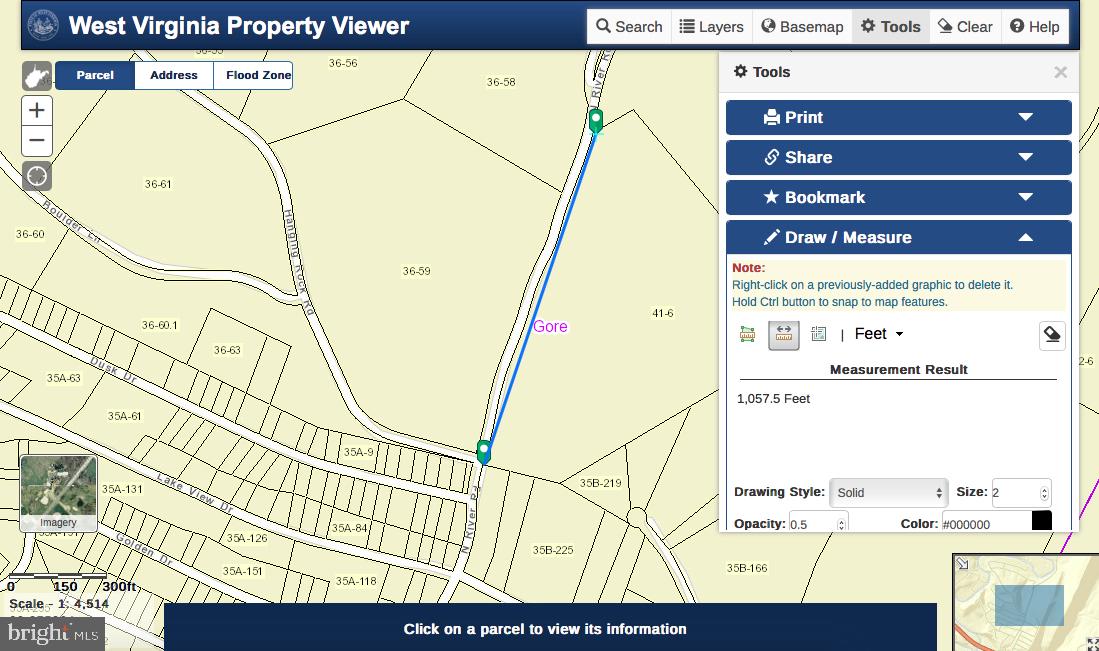Click the locate-me crosshair button
Screen dimensions: 1099x651
[37, 177]
